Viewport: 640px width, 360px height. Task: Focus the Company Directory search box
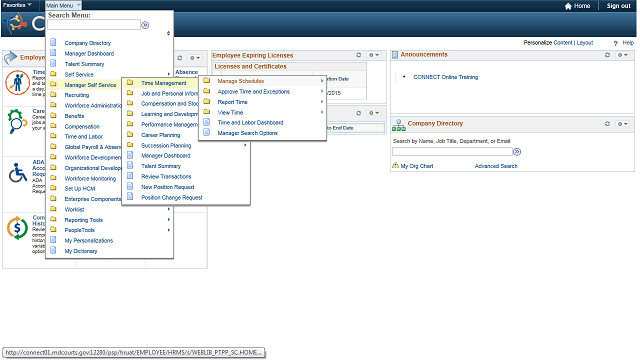tap(452, 152)
